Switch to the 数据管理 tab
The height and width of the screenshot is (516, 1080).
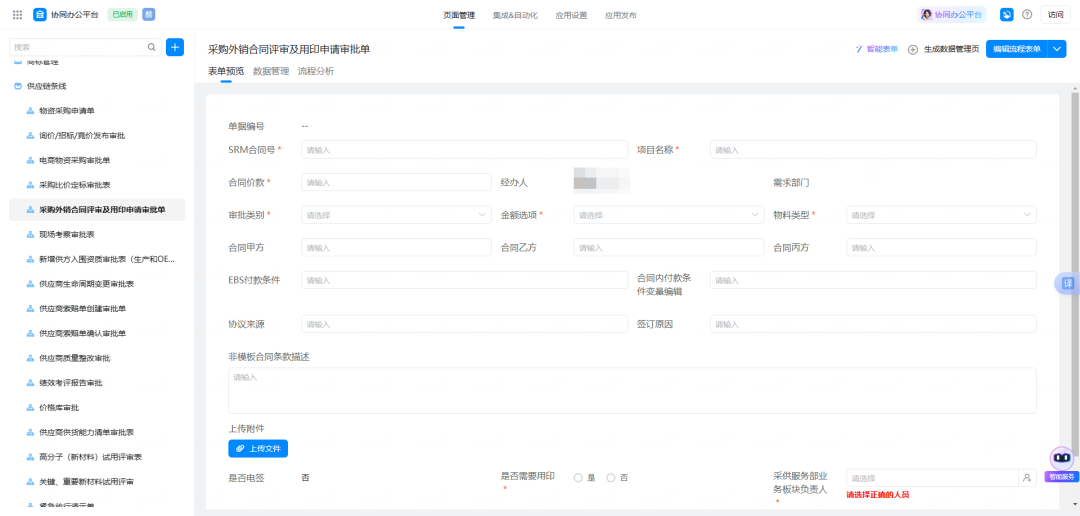coord(271,72)
